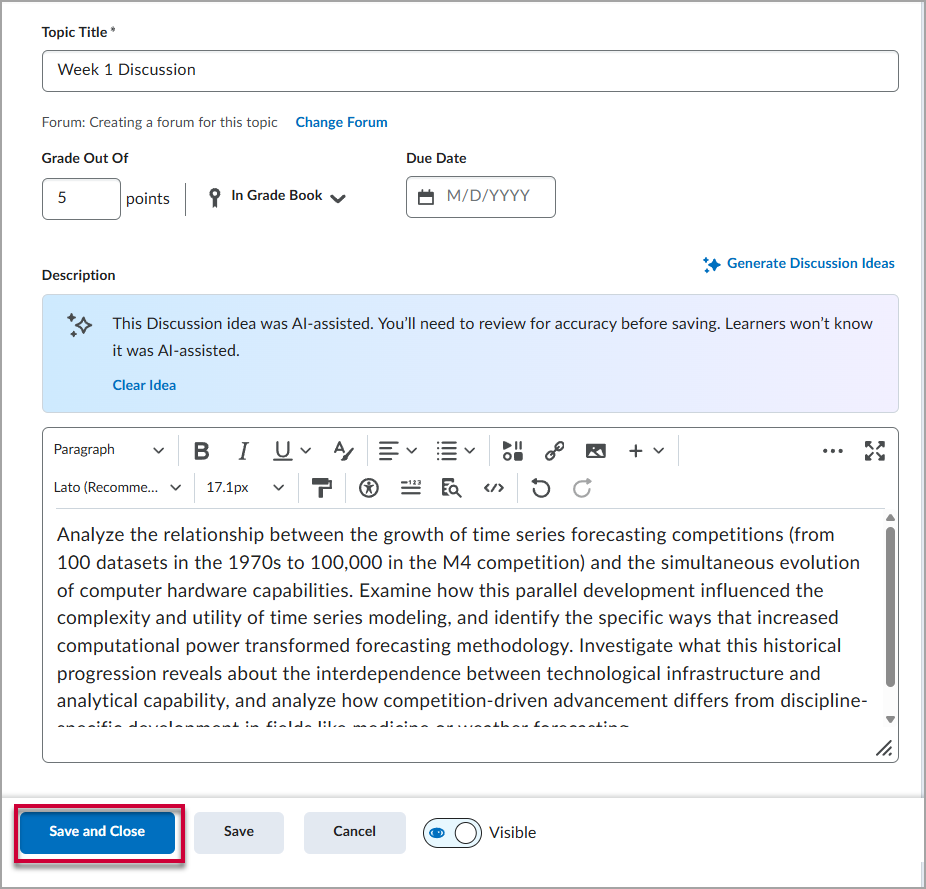Viewport: 926px width, 889px height.
Task: Click the Grade Out Of points field
Action: pyautogui.click(x=81, y=198)
